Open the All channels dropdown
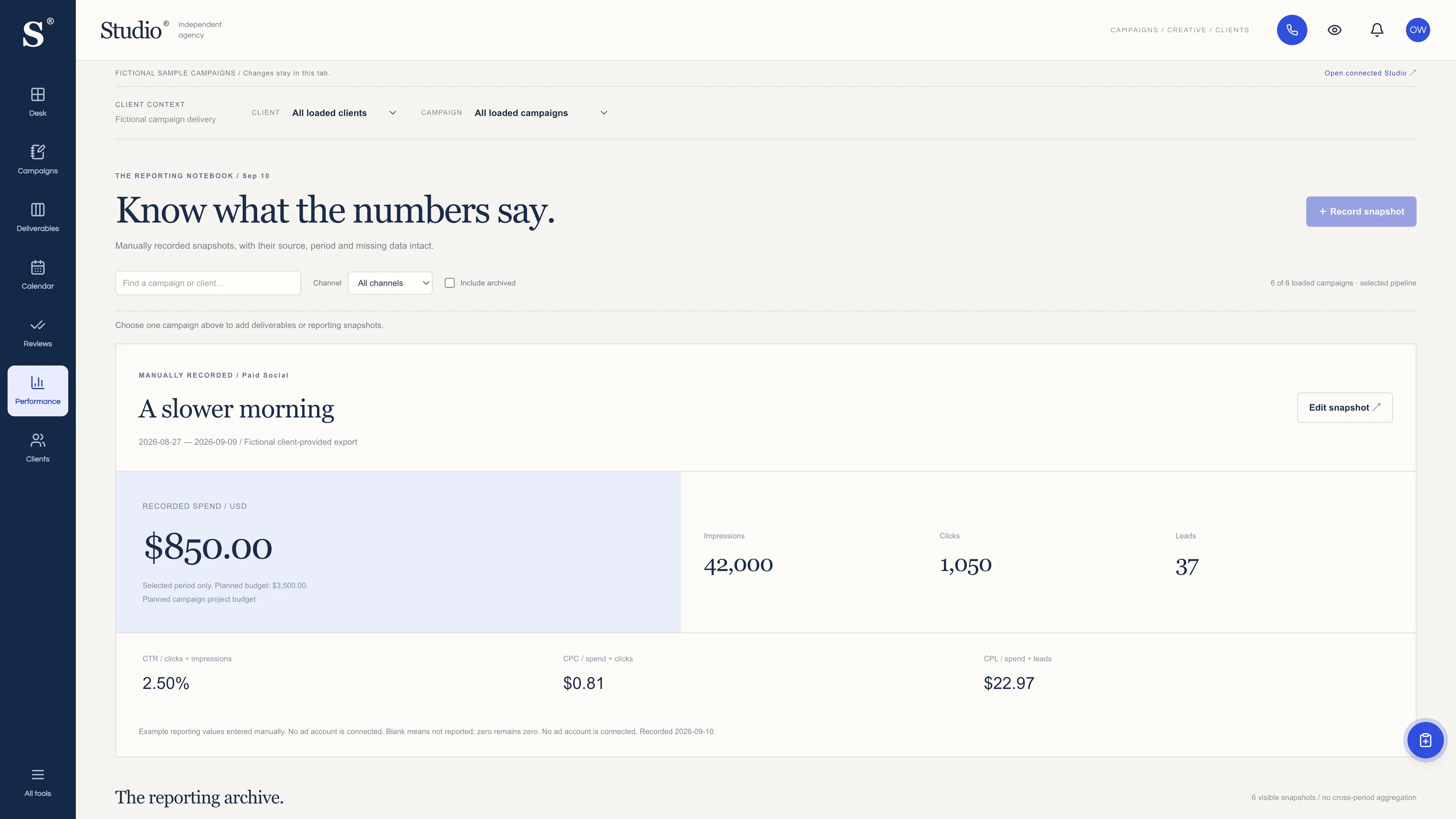This screenshot has height=819, width=1456. (390, 283)
